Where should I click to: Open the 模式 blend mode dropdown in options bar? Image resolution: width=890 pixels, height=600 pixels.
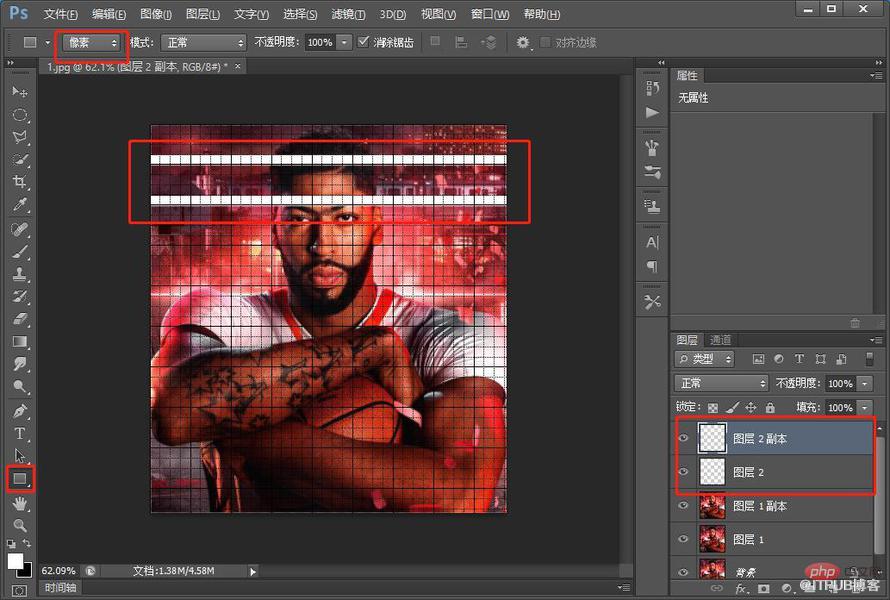[203, 43]
